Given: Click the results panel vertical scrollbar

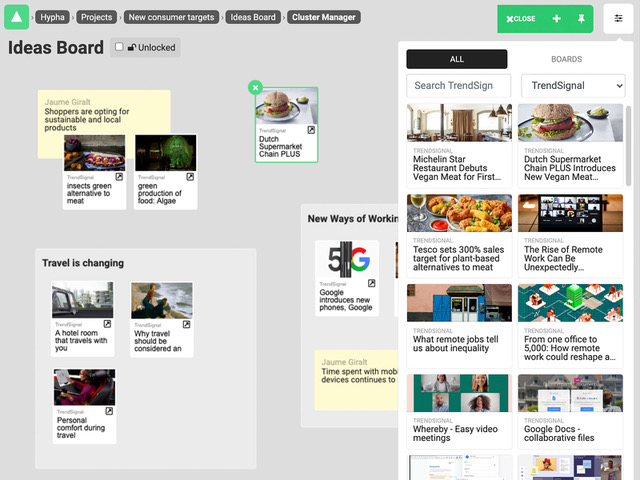Looking at the screenshot, I should [x=629, y=146].
